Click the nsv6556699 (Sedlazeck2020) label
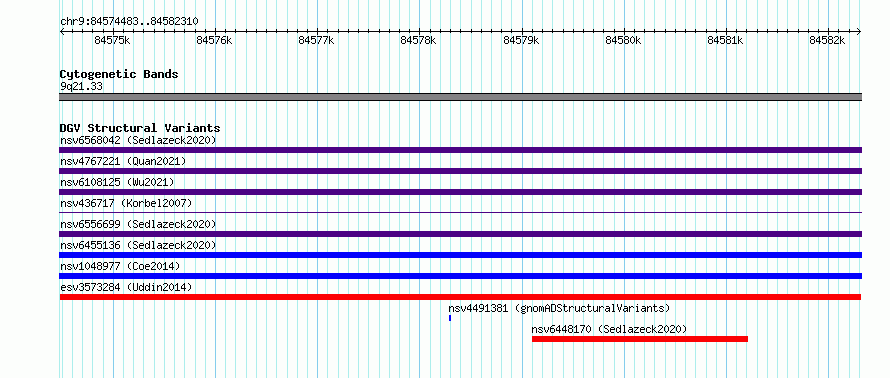This screenshot has width=890, height=378. coord(138,224)
